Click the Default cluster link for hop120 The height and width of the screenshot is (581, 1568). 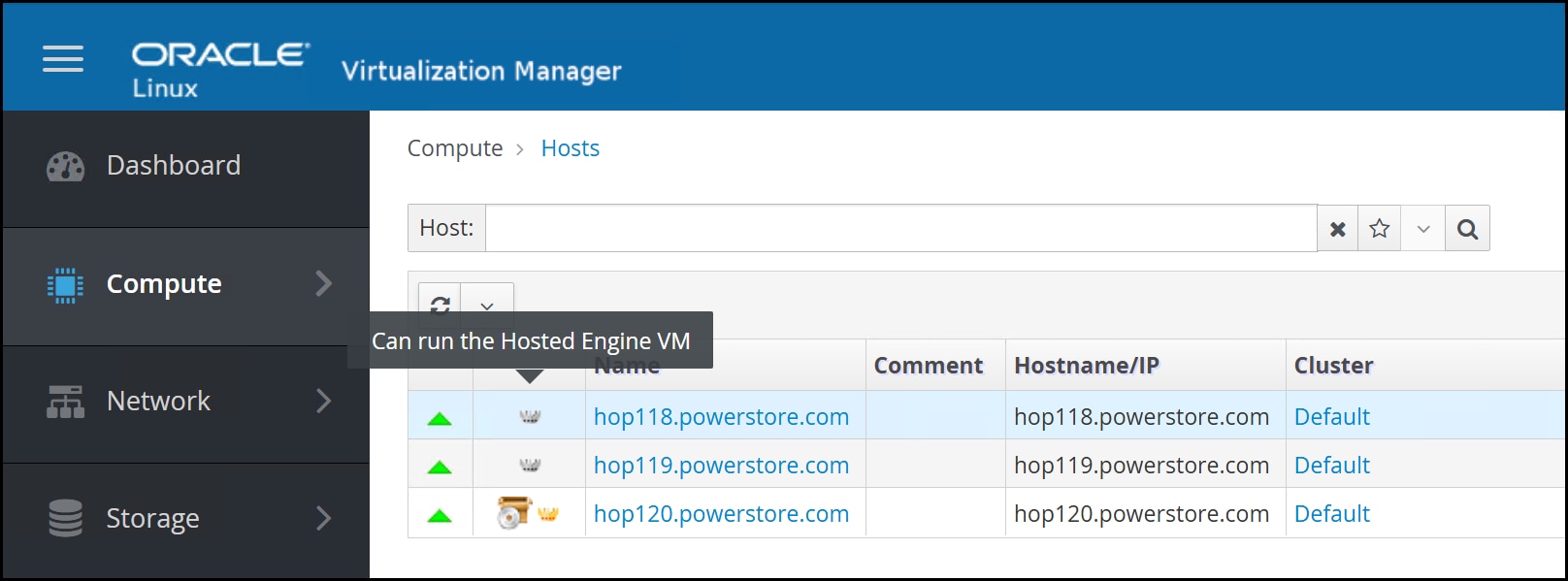point(1332,514)
